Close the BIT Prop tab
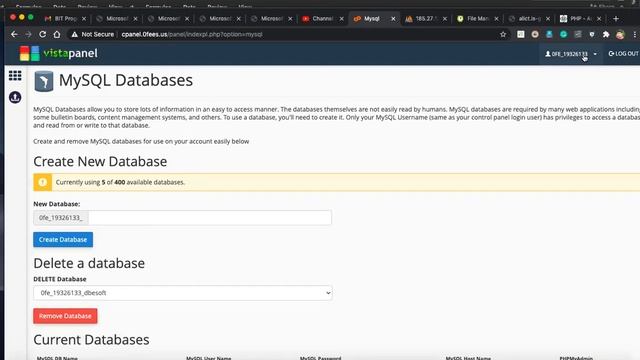 84,19
